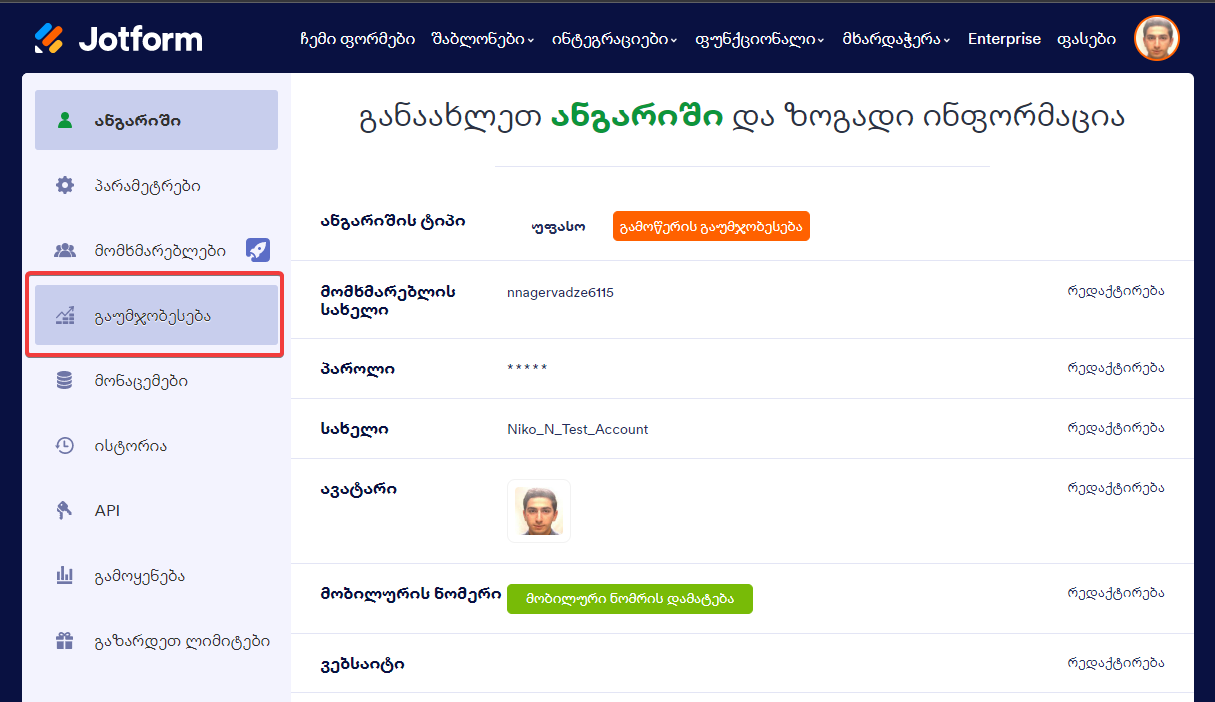Click the უფასო account type text
The image size is (1215, 702).
[x=558, y=227]
